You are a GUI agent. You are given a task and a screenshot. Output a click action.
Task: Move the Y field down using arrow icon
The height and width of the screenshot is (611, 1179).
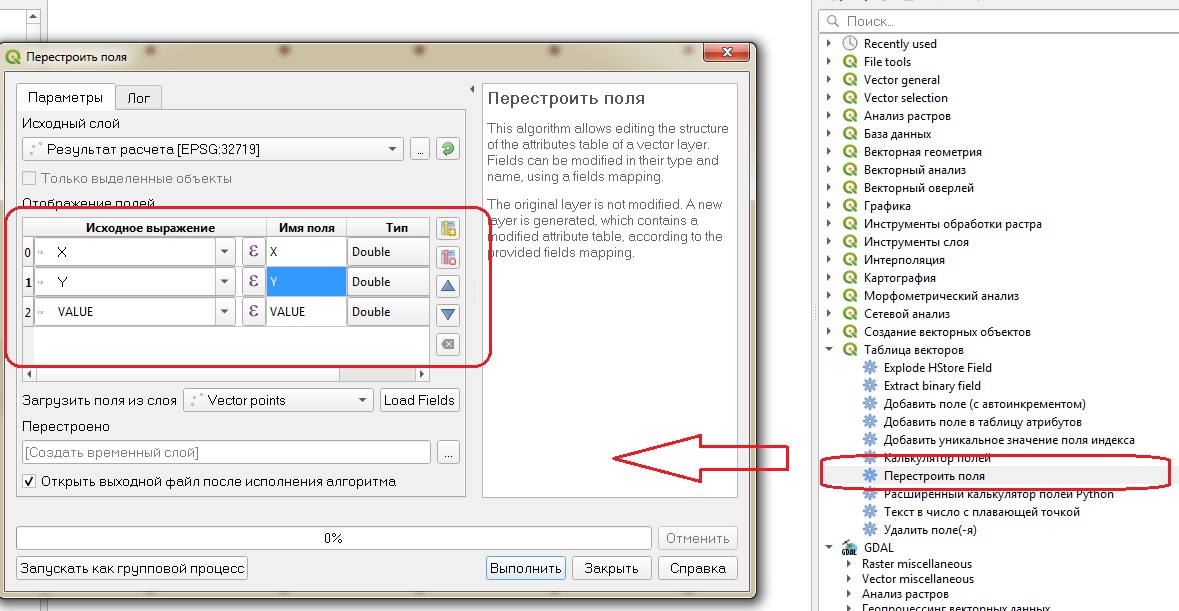click(447, 315)
